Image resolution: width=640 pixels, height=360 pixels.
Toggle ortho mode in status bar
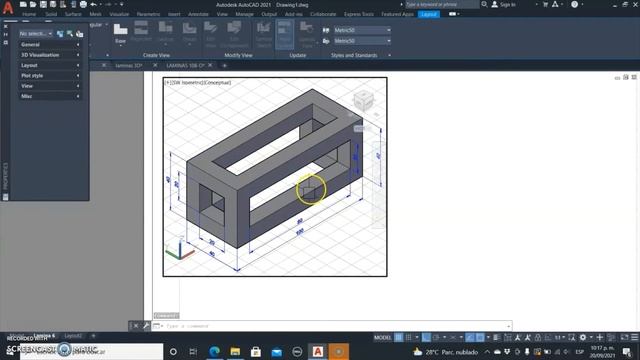426,337
